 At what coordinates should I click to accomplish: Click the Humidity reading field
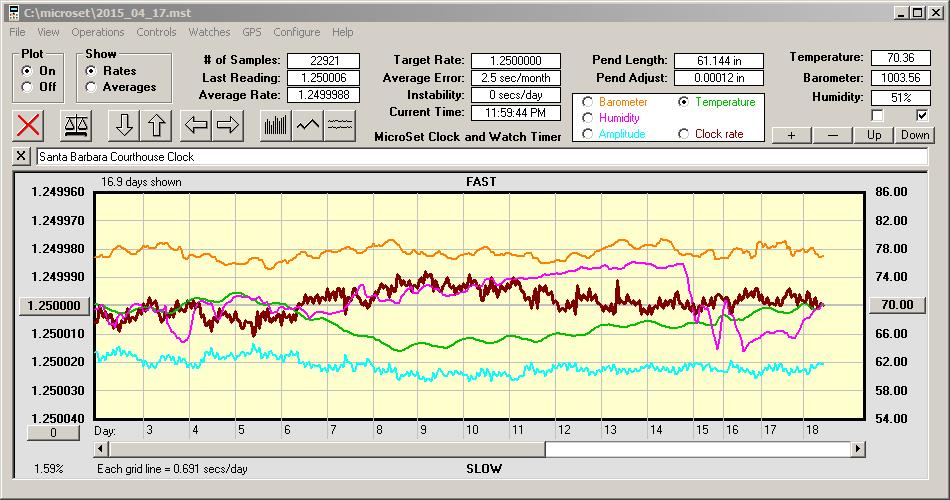900,98
